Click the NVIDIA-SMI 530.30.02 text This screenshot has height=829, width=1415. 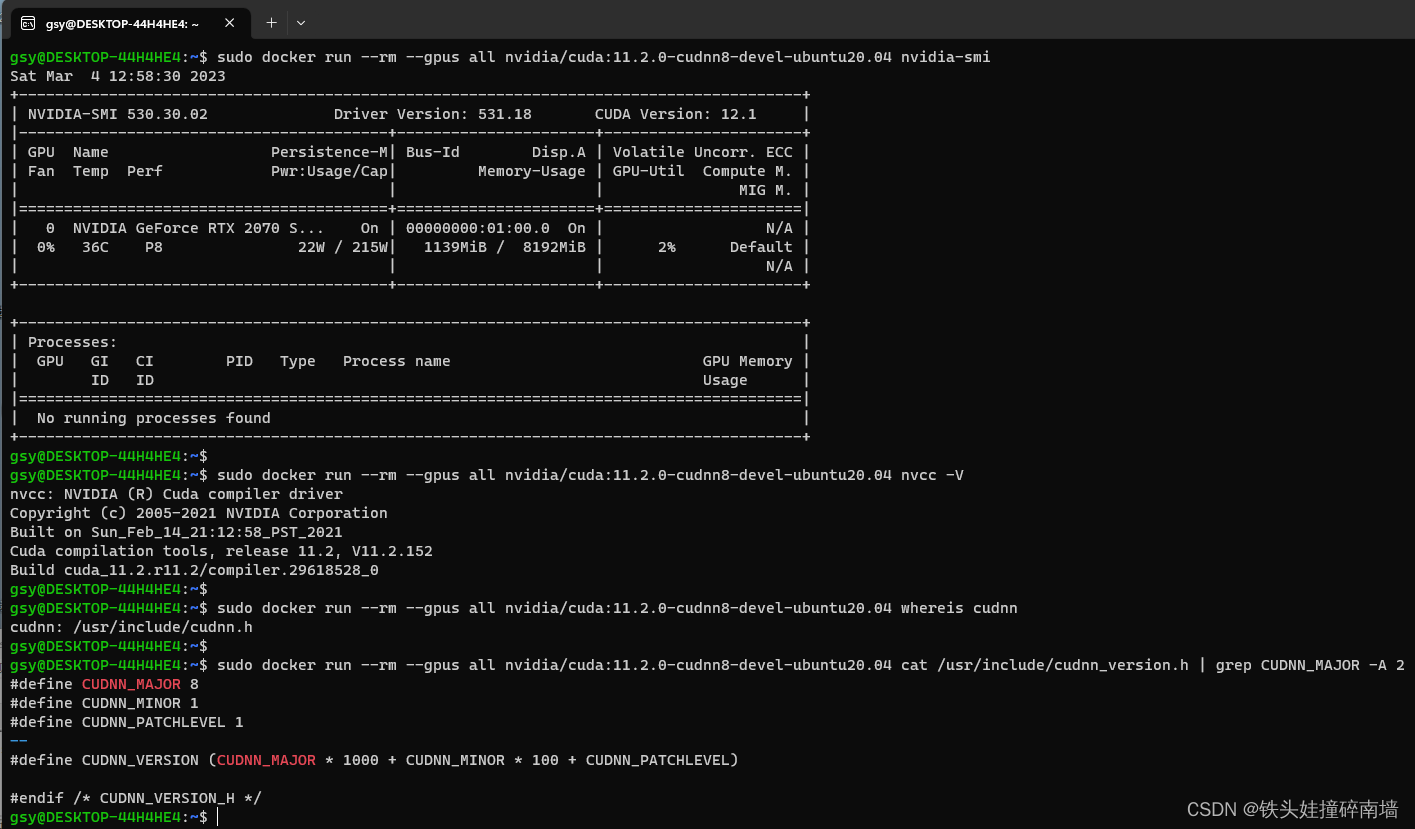point(118,114)
